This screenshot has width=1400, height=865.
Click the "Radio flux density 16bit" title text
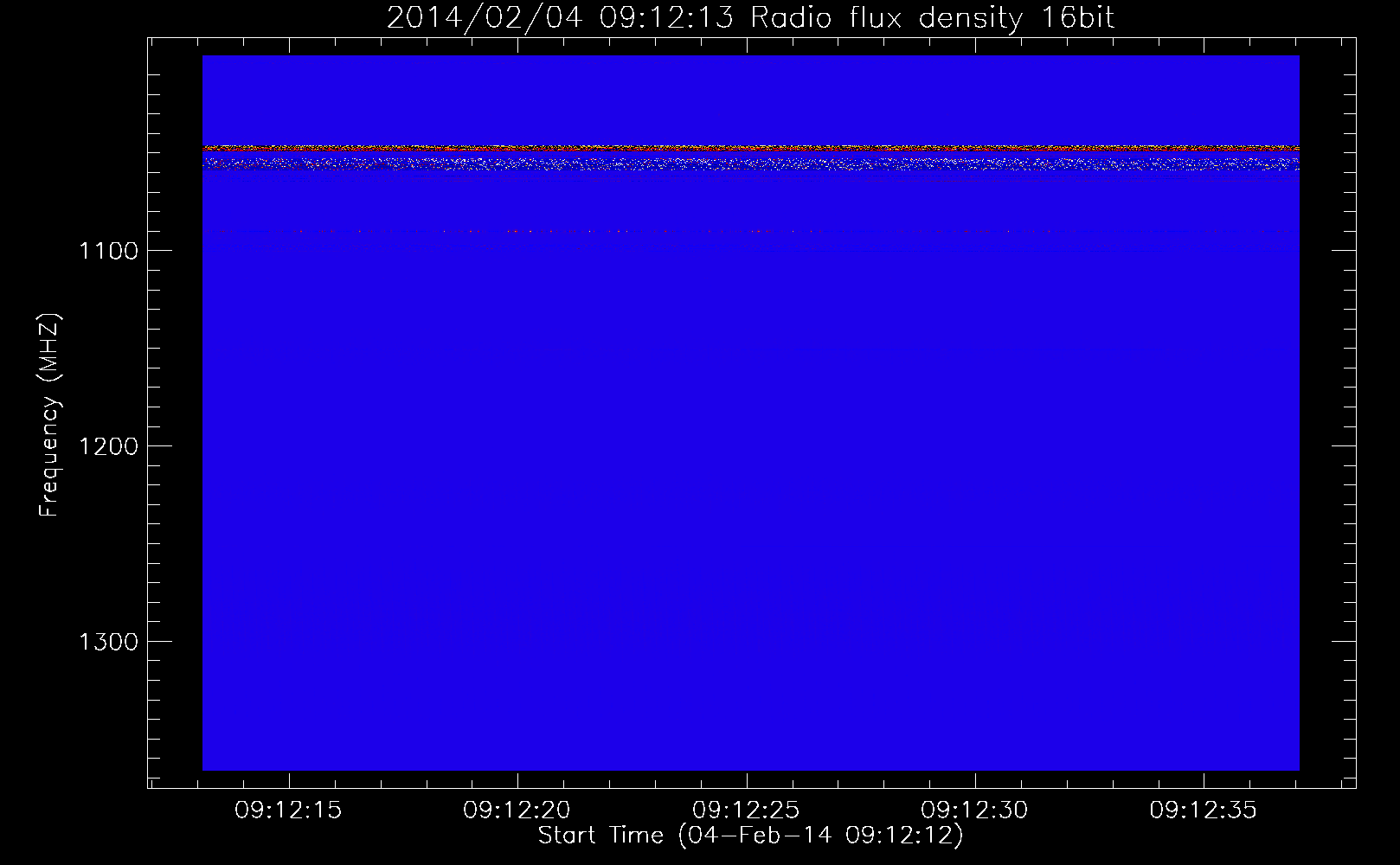pyautogui.click(x=932, y=18)
